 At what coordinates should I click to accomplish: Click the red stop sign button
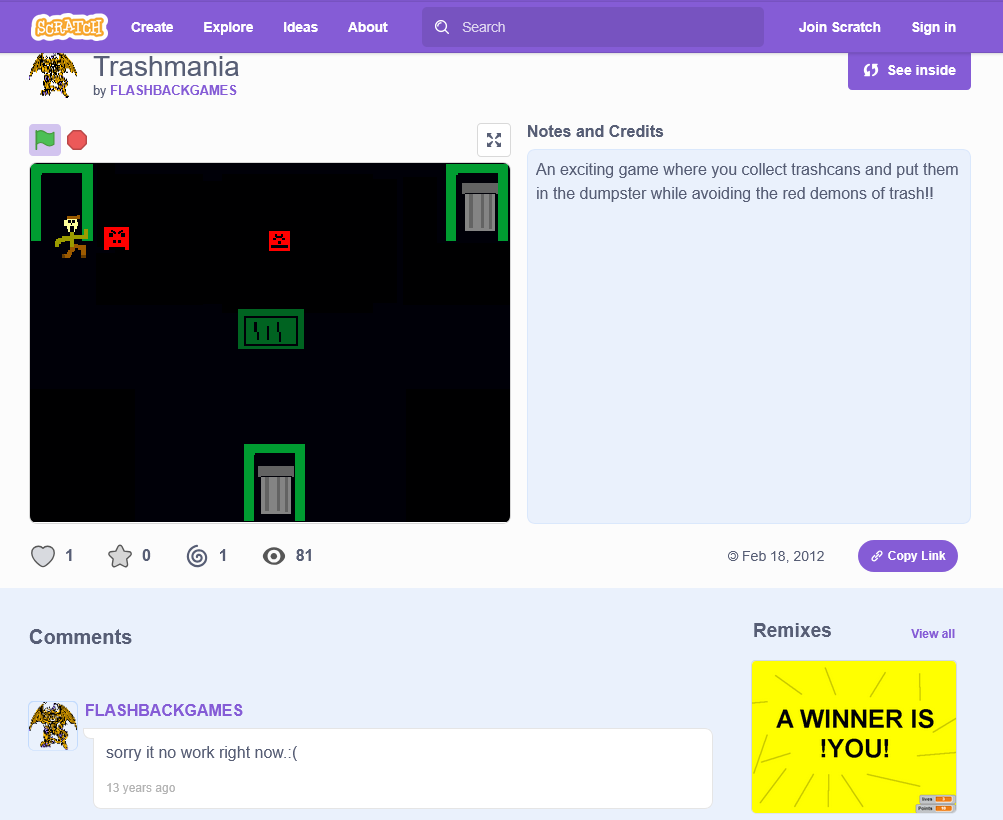click(77, 139)
